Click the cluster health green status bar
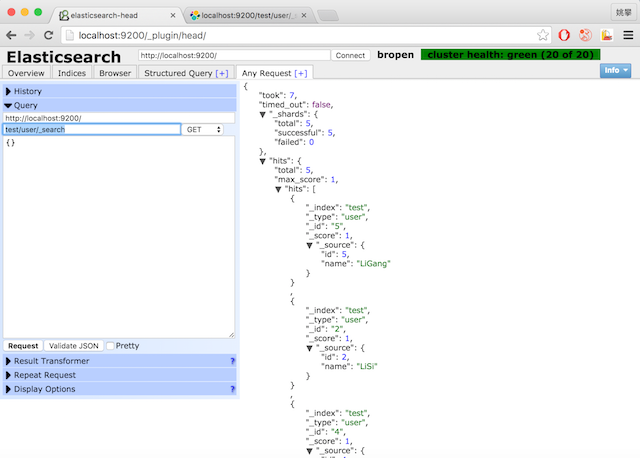The image size is (640, 458). [x=511, y=55]
